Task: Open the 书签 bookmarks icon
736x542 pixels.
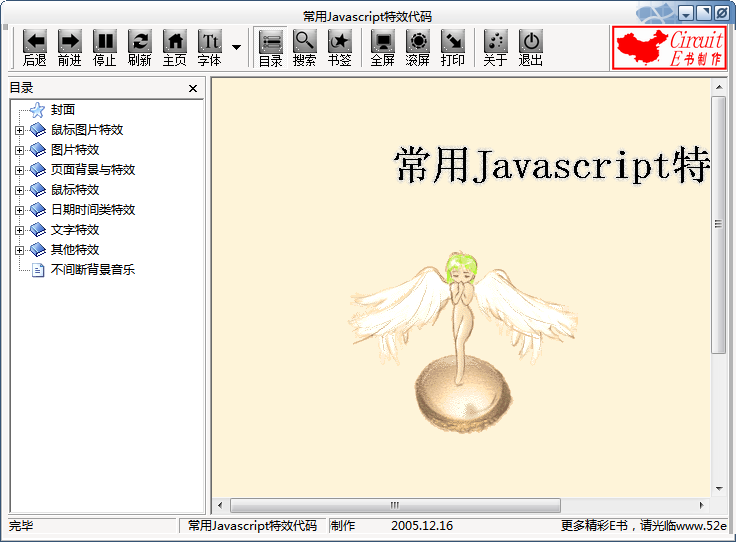Action: (340, 42)
